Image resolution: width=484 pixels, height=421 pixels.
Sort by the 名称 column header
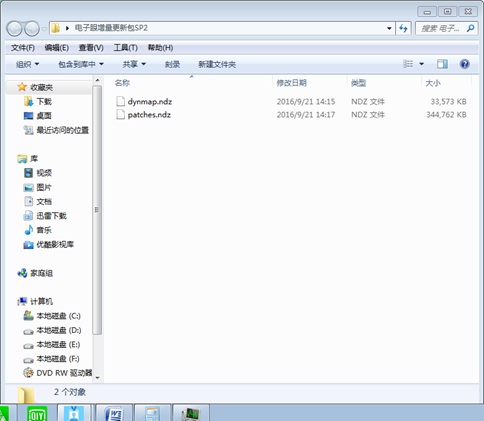tap(122, 83)
